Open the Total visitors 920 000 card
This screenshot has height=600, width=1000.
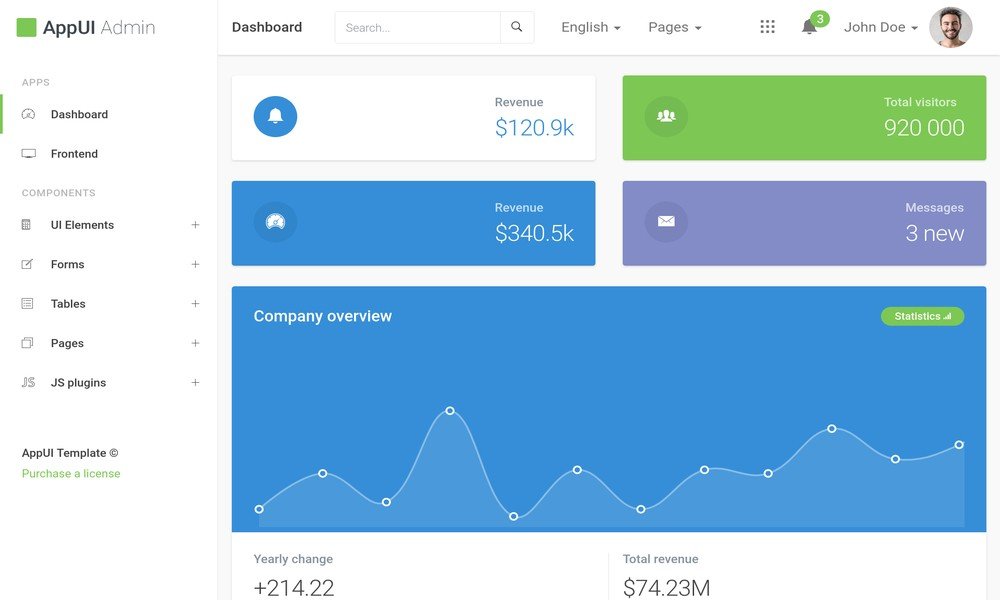[804, 118]
